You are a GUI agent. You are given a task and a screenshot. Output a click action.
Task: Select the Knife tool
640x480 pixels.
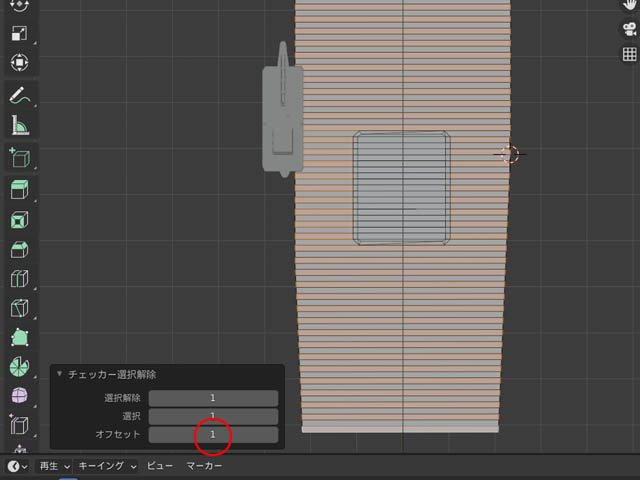(19, 308)
